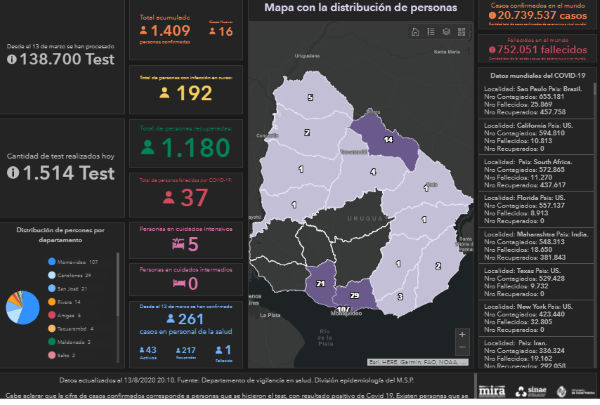This screenshot has height=405, width=600.
Task: Click the footer update note dated 13/8/2020 20:10
Action: tap(236, 381)
